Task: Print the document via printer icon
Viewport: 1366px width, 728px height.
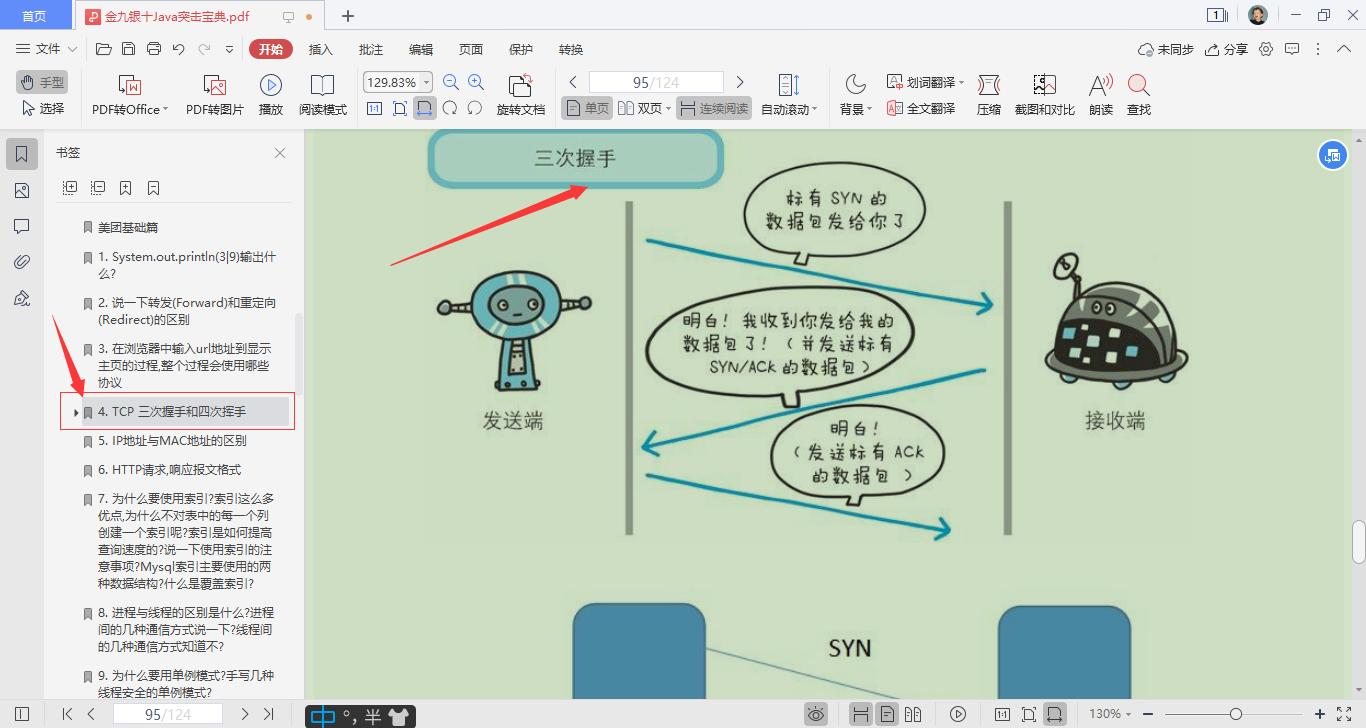Action: [154, 49]
